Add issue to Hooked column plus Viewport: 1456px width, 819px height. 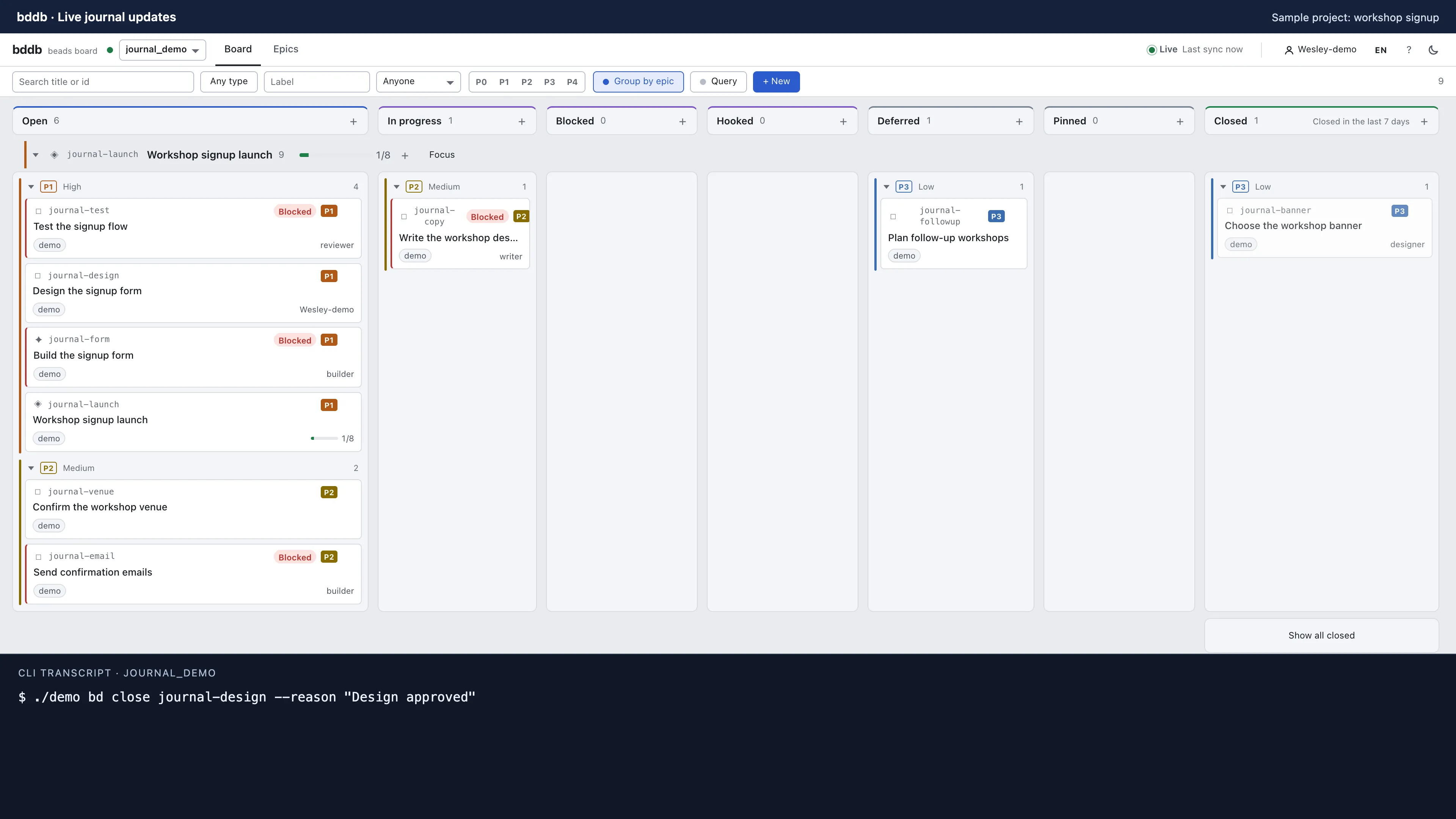pyautogui.click(x=843, y=121)
